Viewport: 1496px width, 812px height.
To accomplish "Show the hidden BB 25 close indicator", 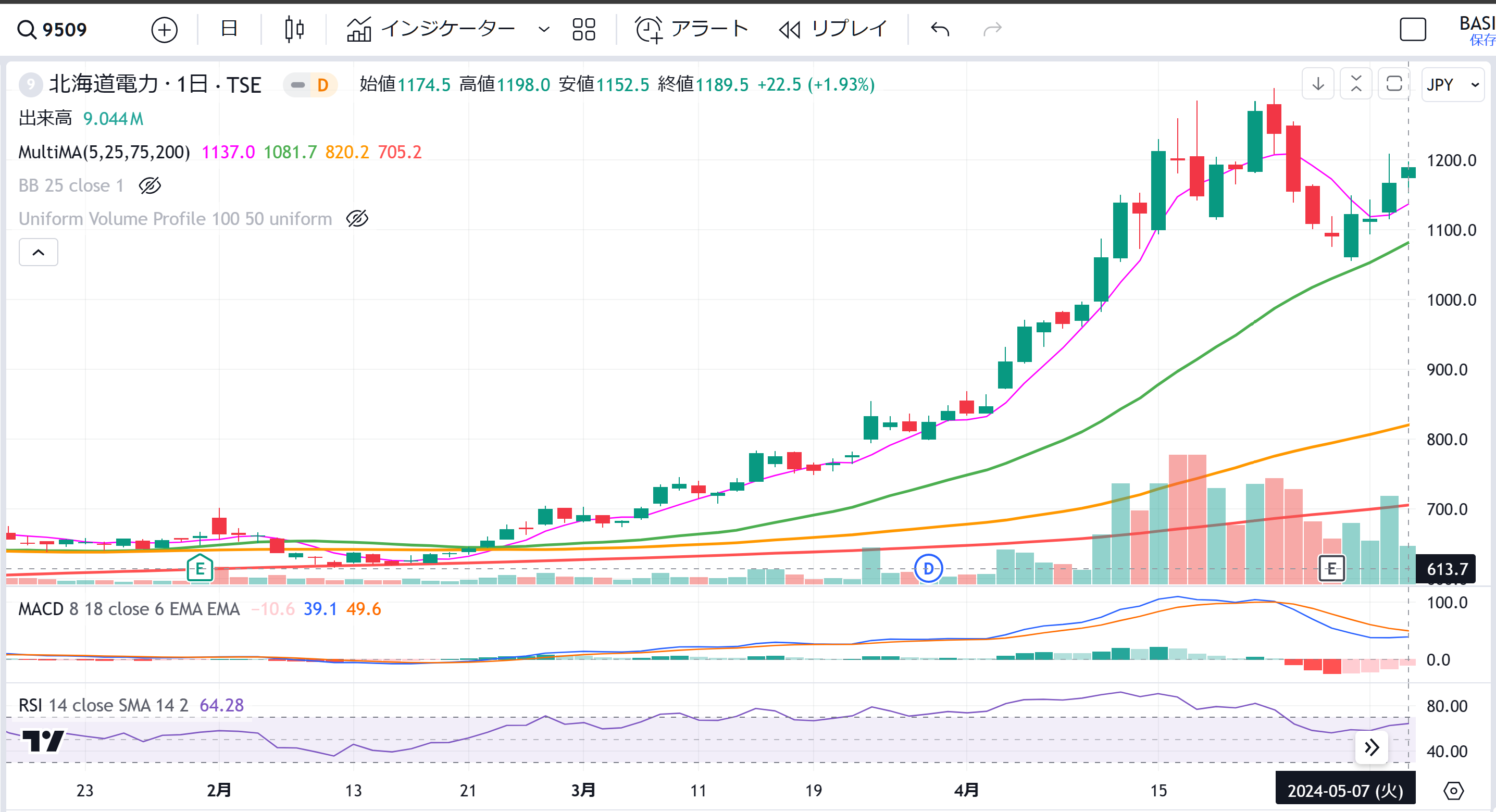I will pyautogui.click(x=150, y=185).
